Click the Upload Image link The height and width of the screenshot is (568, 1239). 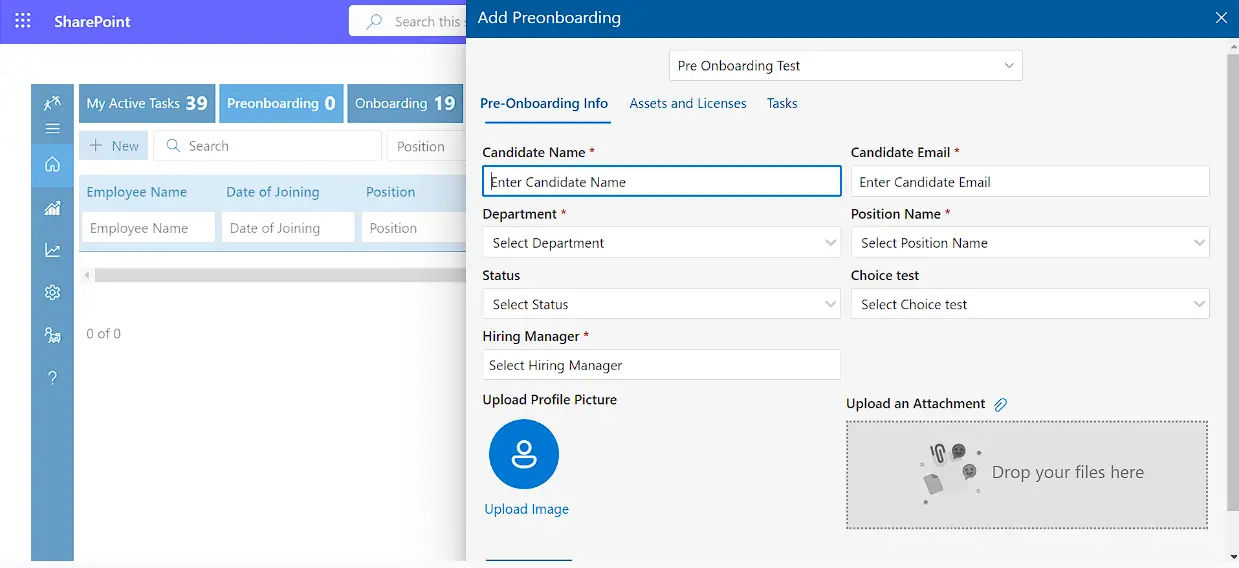pos(526,509)
